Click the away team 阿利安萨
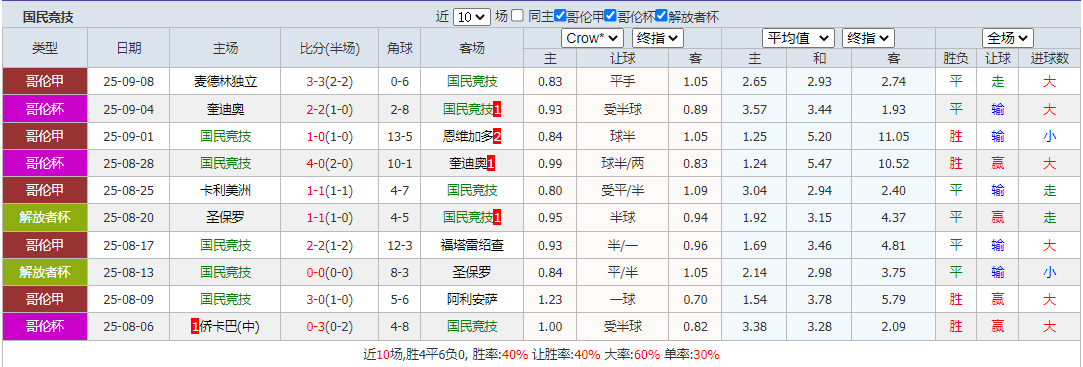This screenshot has height=367, width=1083. pyautogui.click(x=472, y=299)
